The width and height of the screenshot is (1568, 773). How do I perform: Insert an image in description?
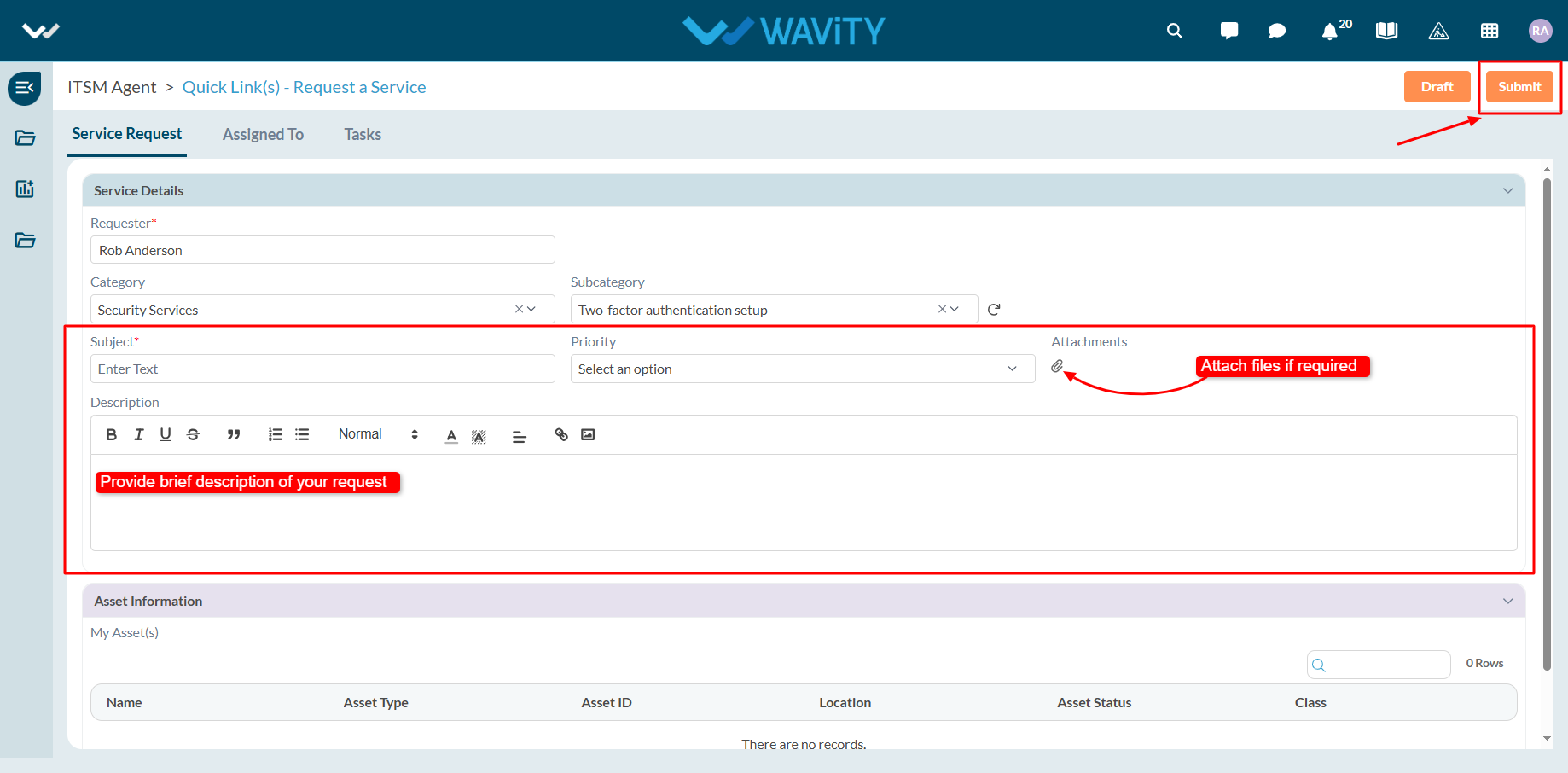[x=588, y=434]
